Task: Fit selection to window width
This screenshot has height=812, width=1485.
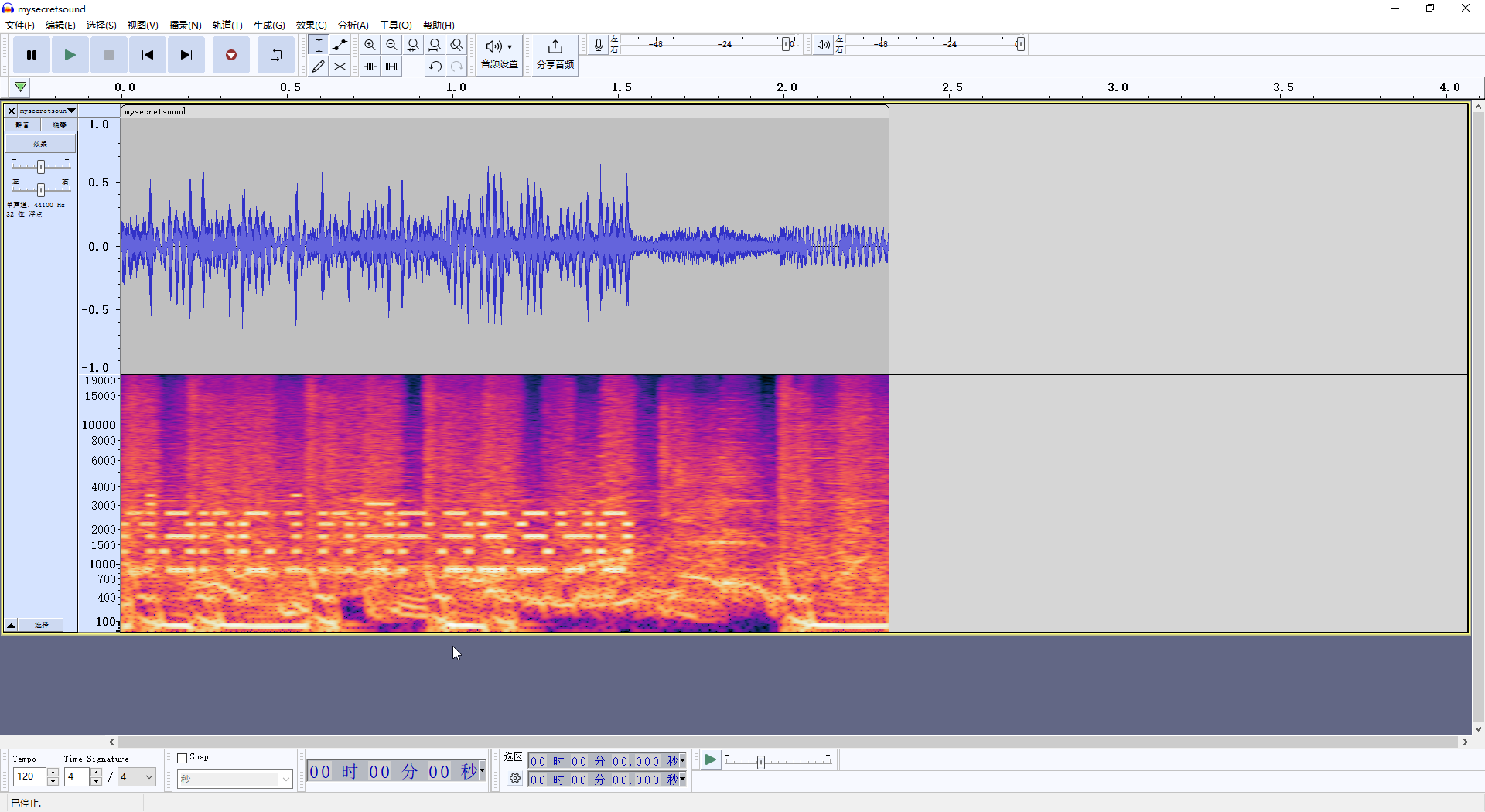Action: coord(414,45)
